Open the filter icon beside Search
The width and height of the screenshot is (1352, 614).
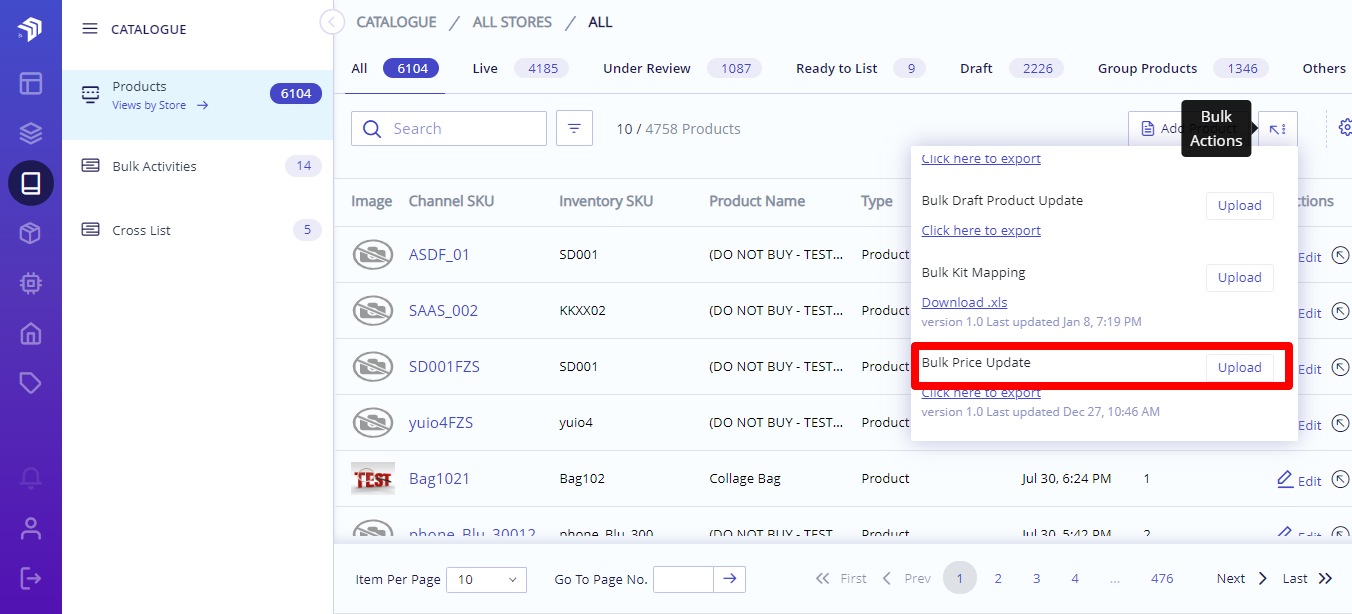(574, 128)
